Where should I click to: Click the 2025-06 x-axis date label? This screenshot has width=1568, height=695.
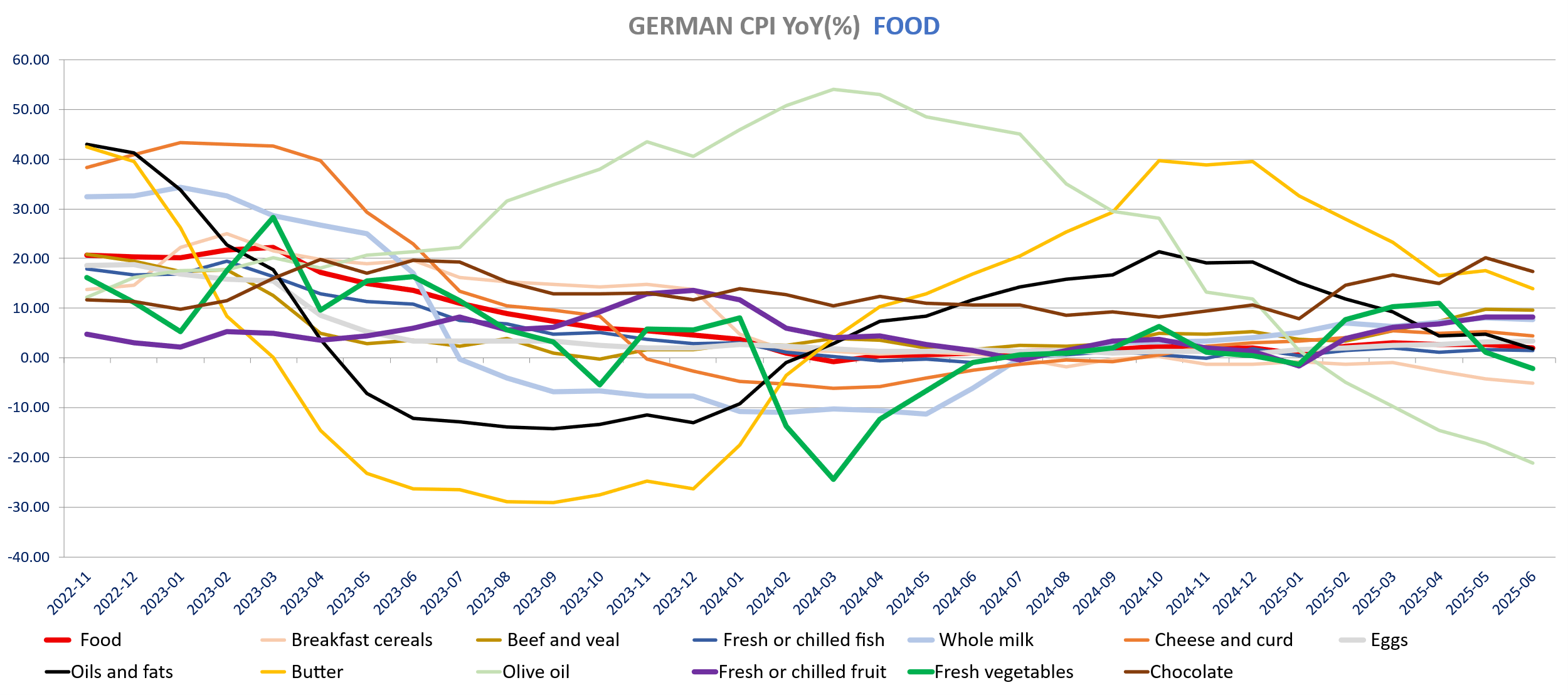tap(1515, 592)
